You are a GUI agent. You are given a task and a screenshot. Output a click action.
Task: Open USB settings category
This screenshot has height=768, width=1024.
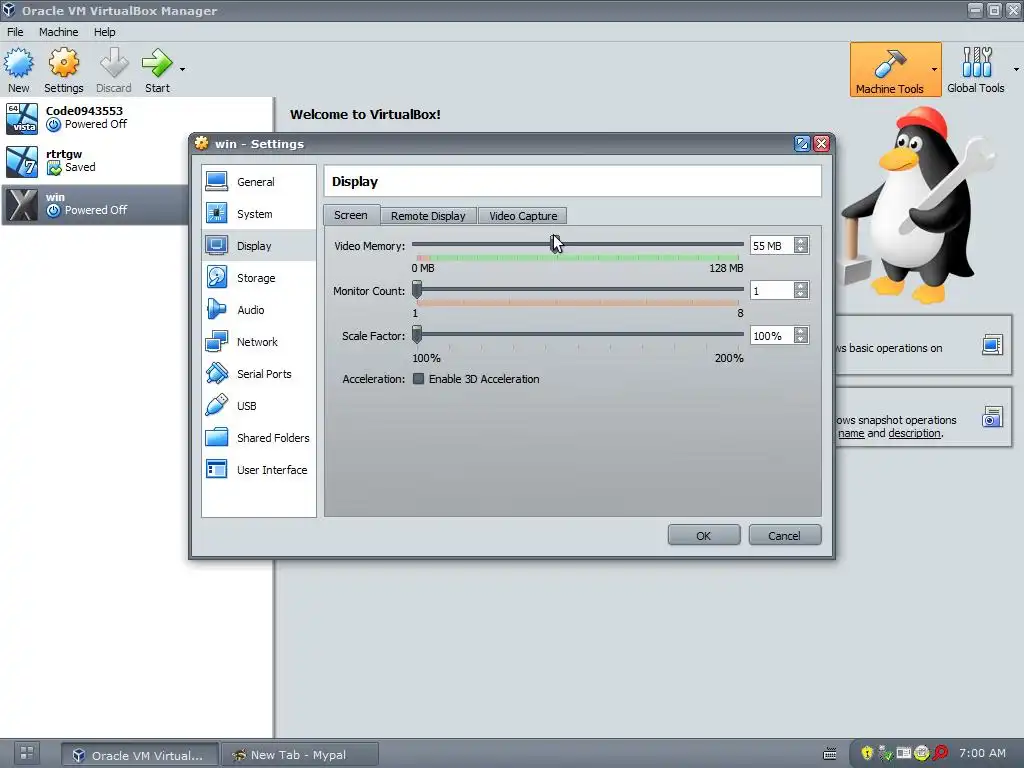[259, 406]
